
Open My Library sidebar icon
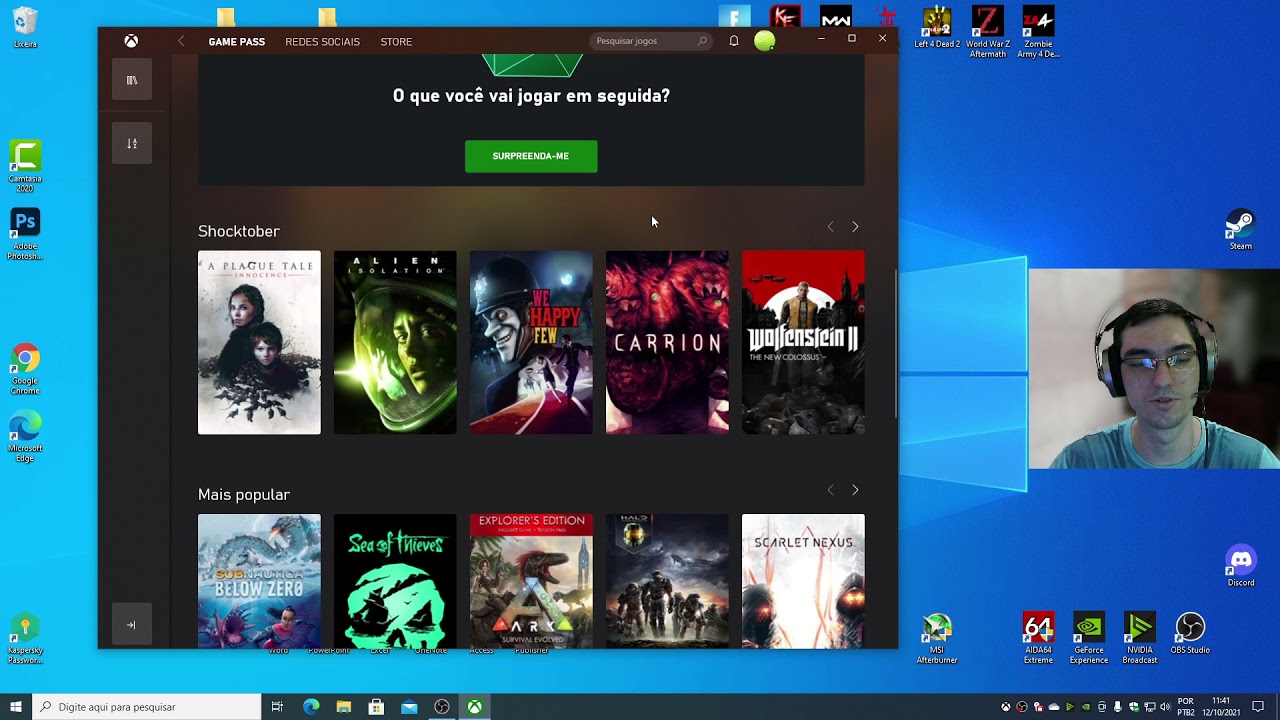click(x=132, y=80)
